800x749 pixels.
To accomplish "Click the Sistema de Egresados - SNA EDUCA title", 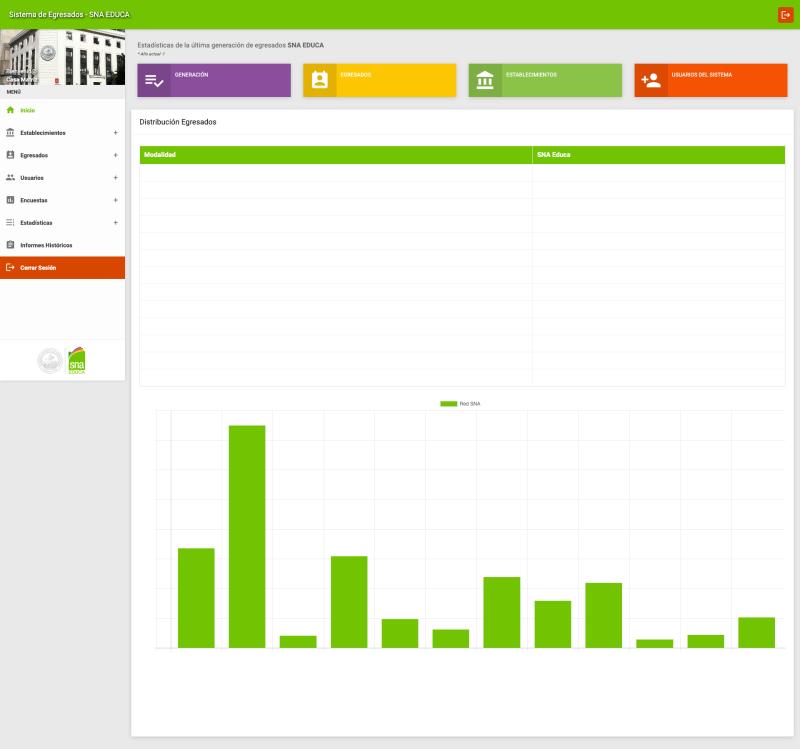I will pyautogui.click(x=69, y=14).
